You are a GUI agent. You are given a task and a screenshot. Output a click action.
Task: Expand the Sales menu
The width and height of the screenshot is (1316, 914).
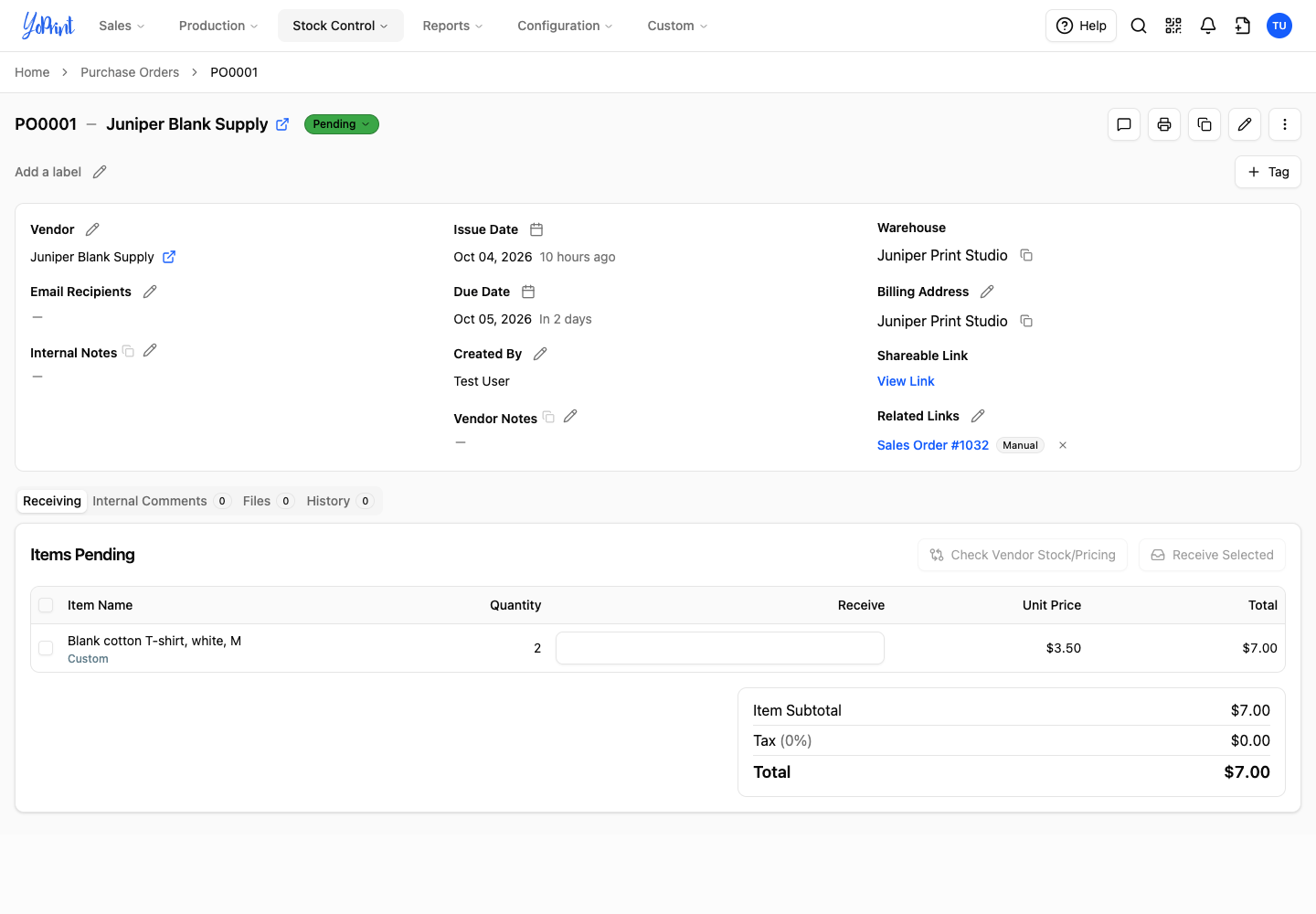click(x=122, y=26)
